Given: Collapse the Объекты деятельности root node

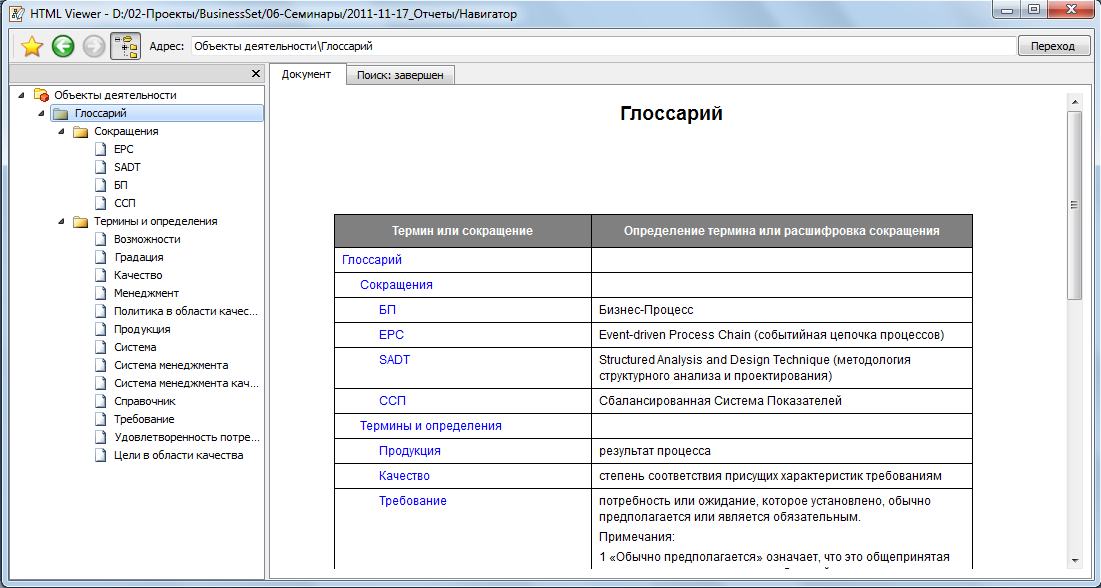Looking at the screenshot, I should click(x=22, y=95).
